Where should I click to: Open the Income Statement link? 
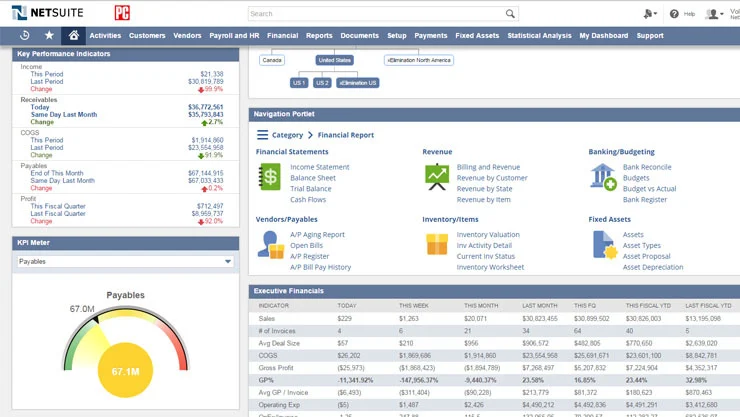point(319,167)
